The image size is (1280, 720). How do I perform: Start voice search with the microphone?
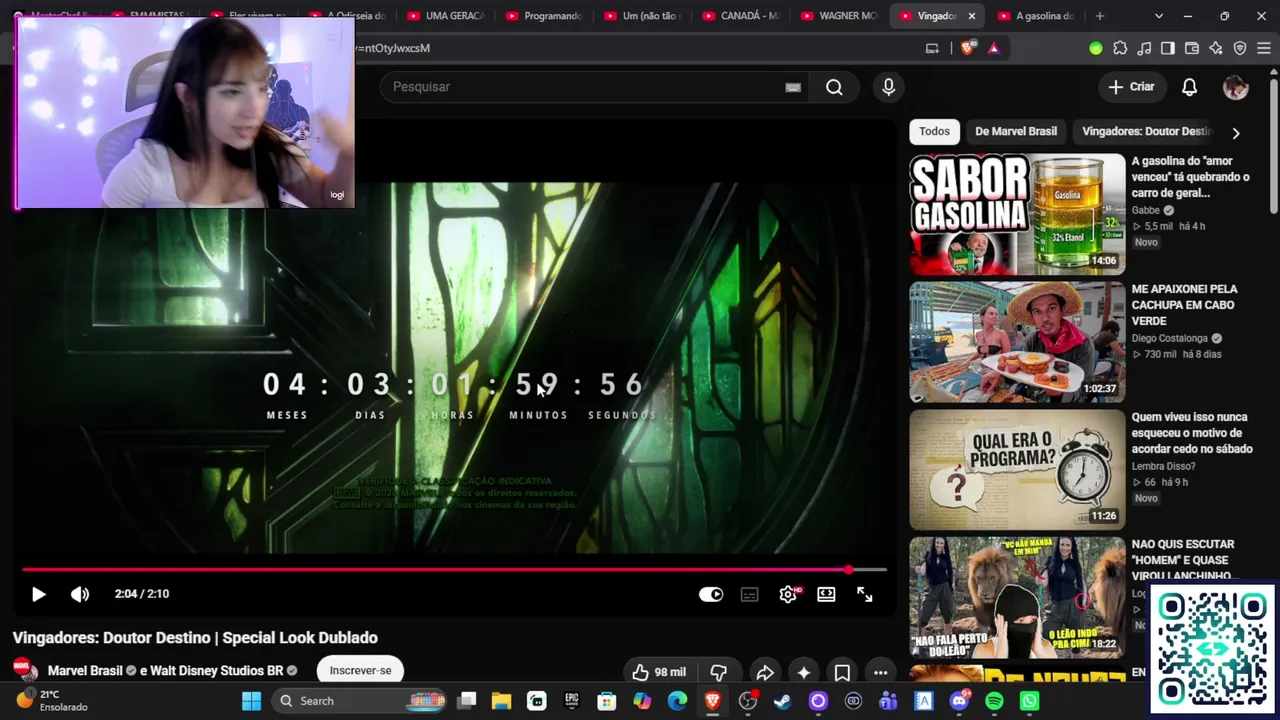[888, 87]
